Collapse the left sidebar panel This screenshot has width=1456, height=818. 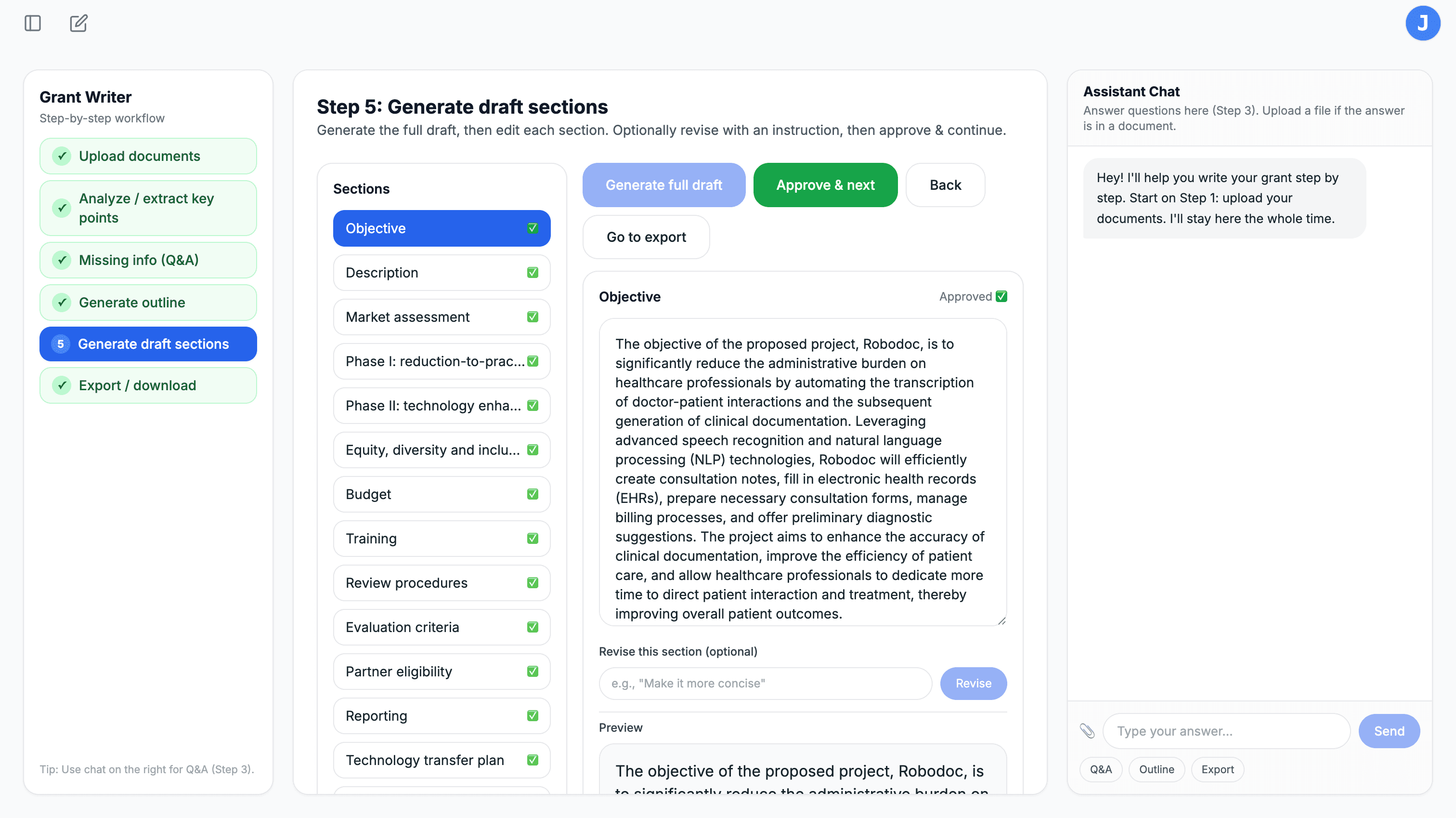pyautogui.click(x=32, y=23)
